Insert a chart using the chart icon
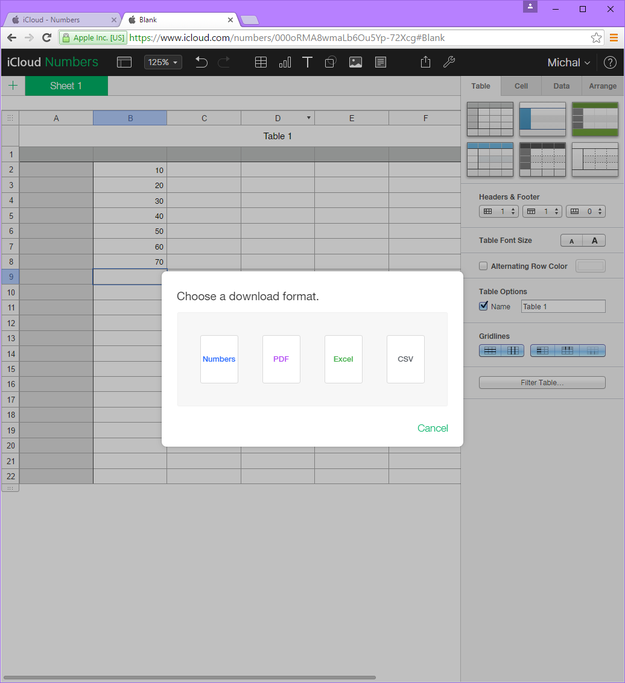Image resolution: width=625 pixels, height=683 pixels. 285,62
